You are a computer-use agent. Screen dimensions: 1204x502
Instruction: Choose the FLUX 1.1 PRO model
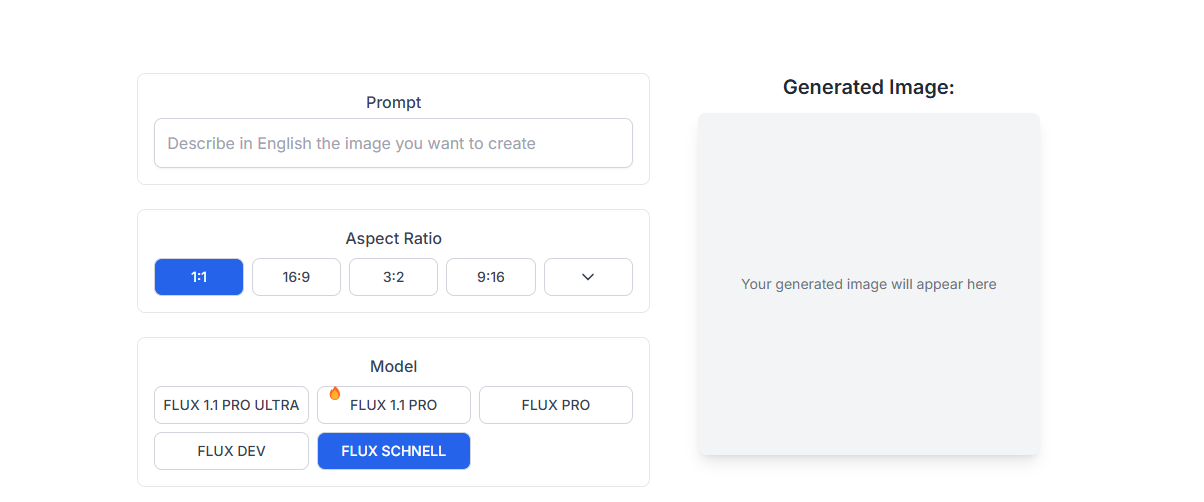pos(394,405)
